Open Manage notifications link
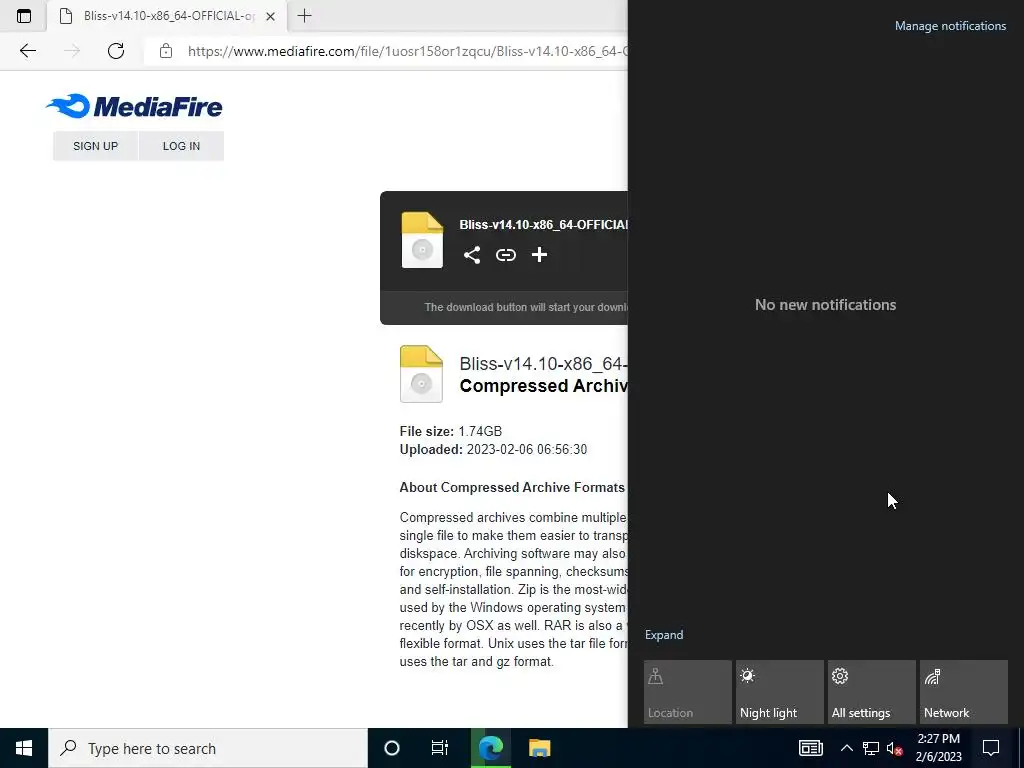Image resolution: width=1024 pixels, height=768 pixels. [950, 26]
